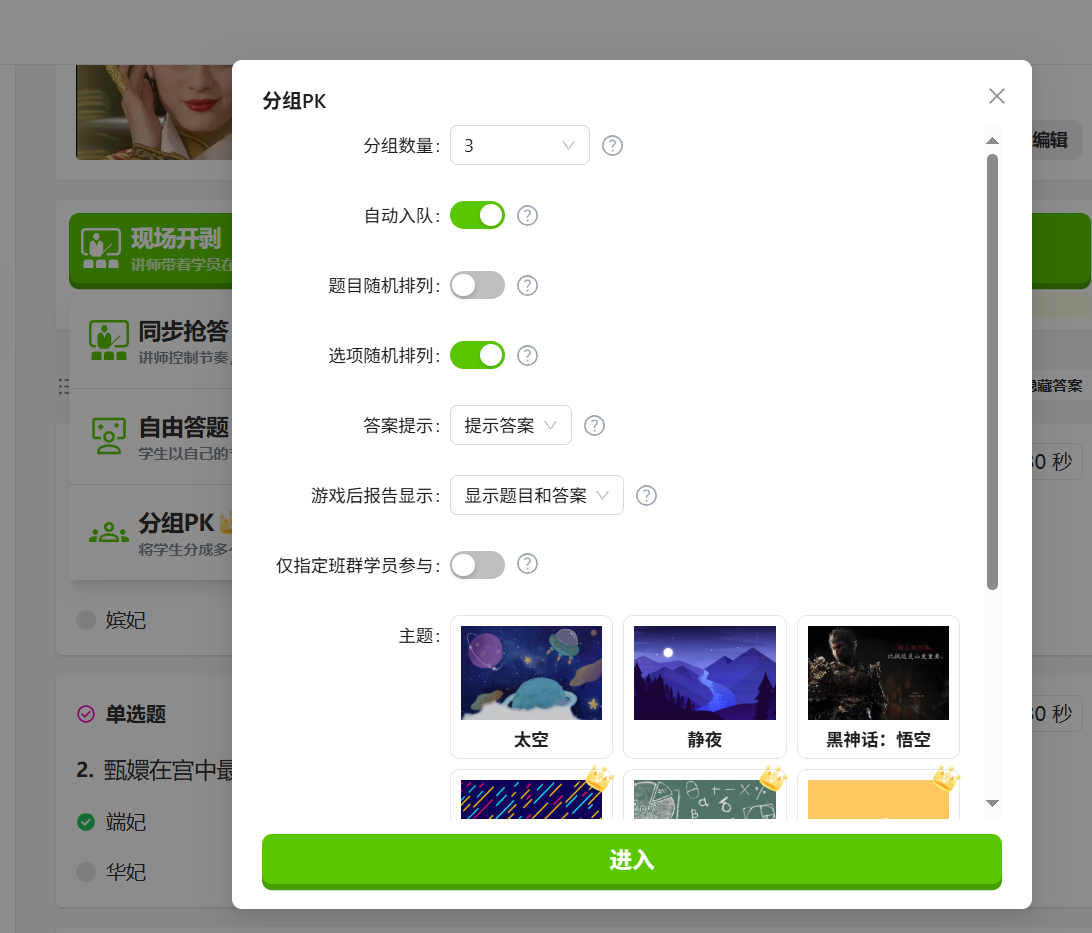Image resolution: width=1092 pixels, height=933 pixels.
Task: Select the 华妃 answer radio
Action: (x=86, y=872)
